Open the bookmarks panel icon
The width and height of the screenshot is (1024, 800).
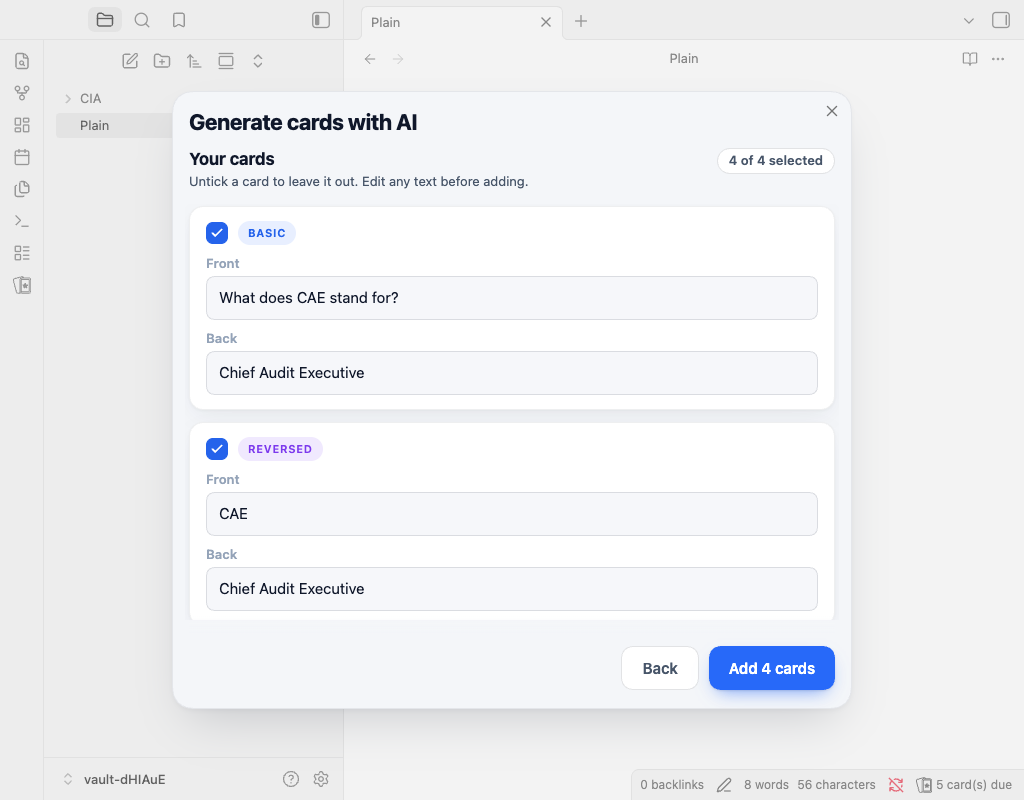click(x=179, y=20)
